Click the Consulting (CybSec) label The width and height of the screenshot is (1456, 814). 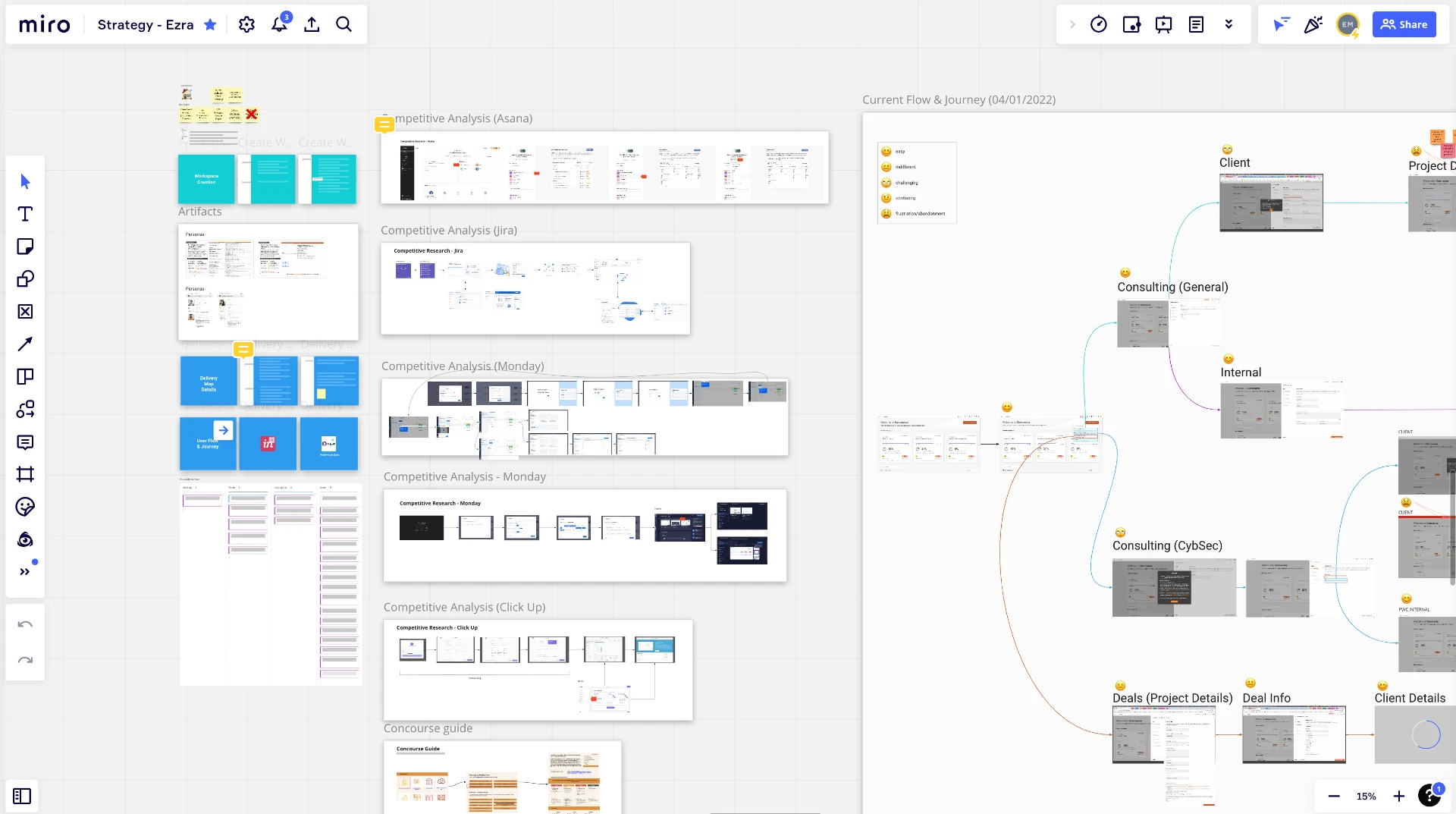pyautogui.click(x=1167, y=546)
